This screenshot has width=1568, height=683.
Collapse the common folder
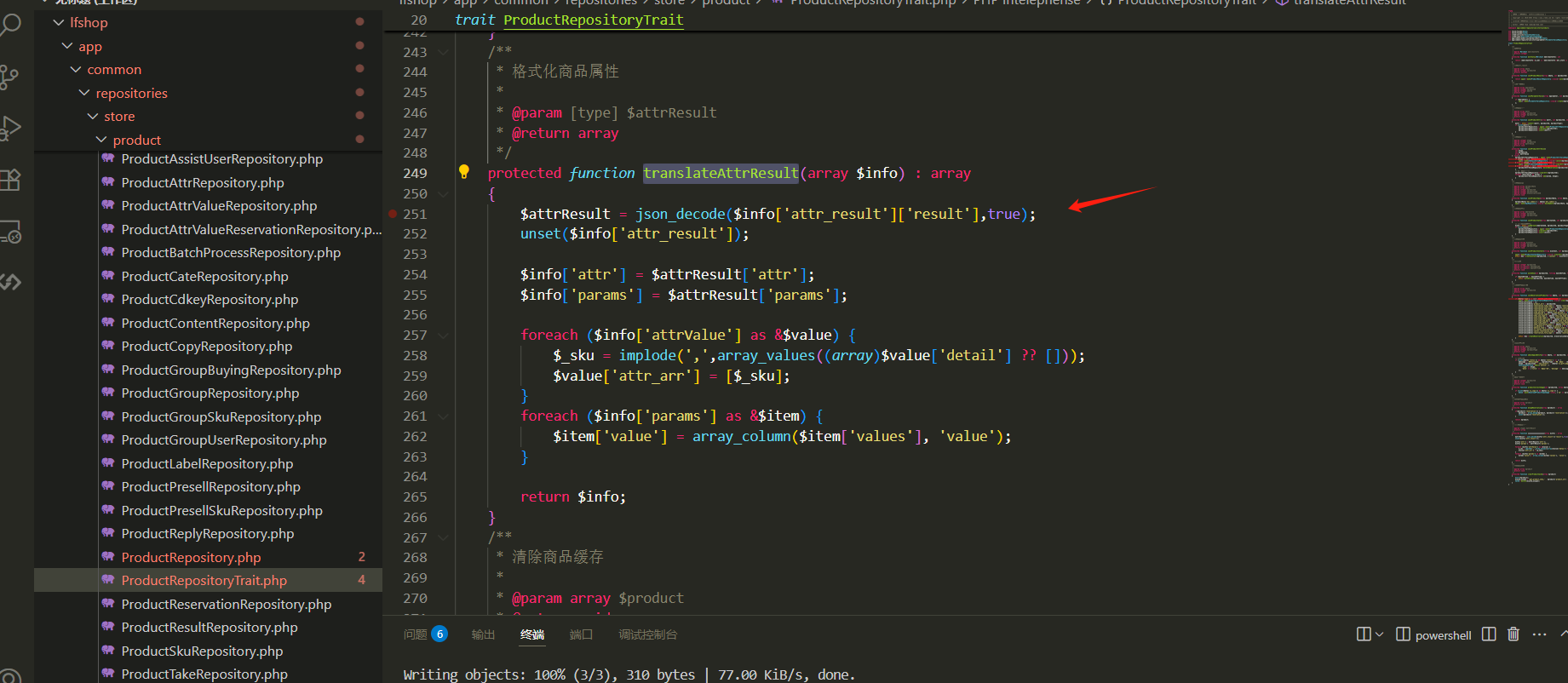pyautogui.click(x=76, y=69)
